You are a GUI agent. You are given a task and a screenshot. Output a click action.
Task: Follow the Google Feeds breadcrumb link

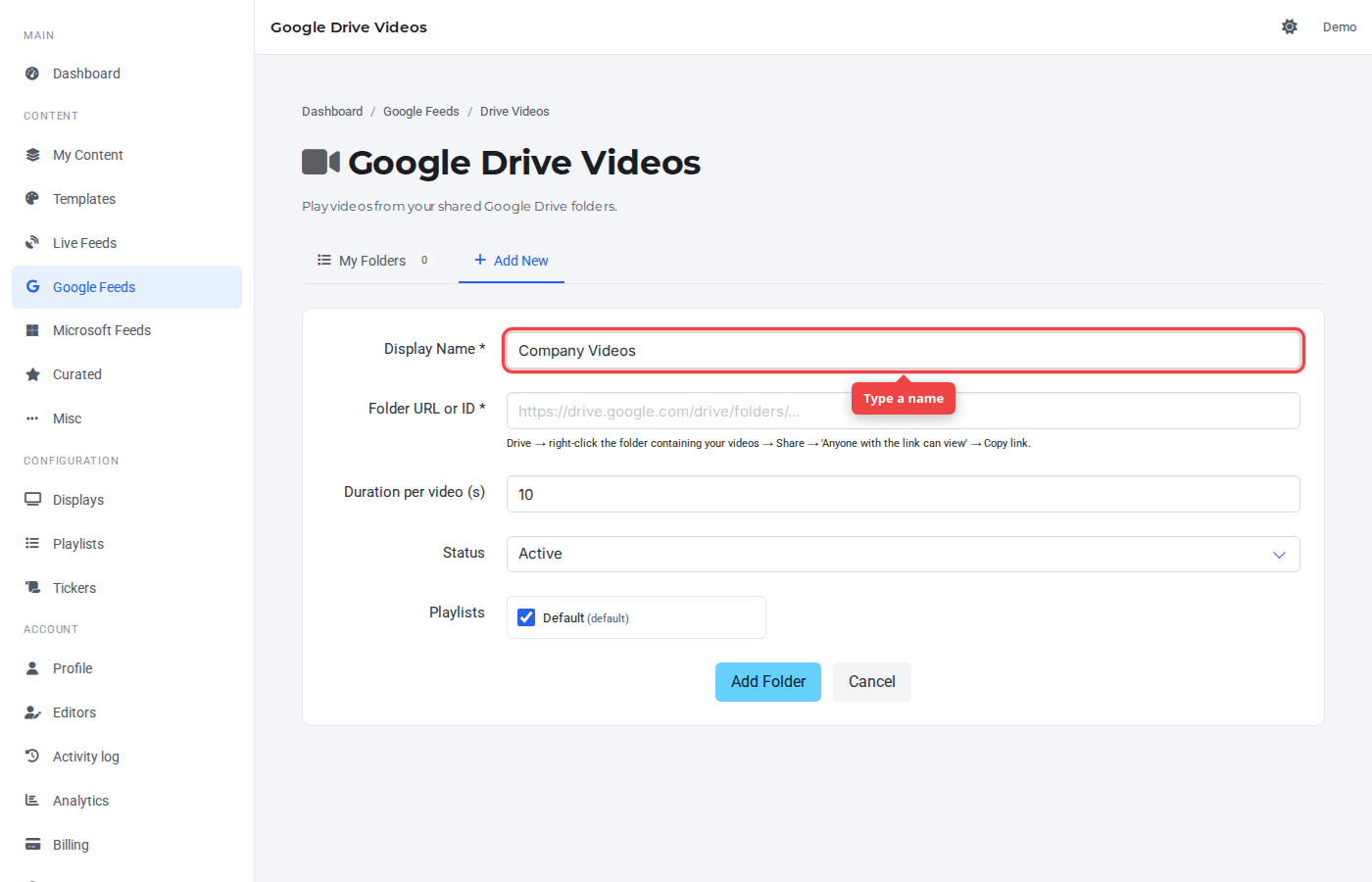click(421, 112)
